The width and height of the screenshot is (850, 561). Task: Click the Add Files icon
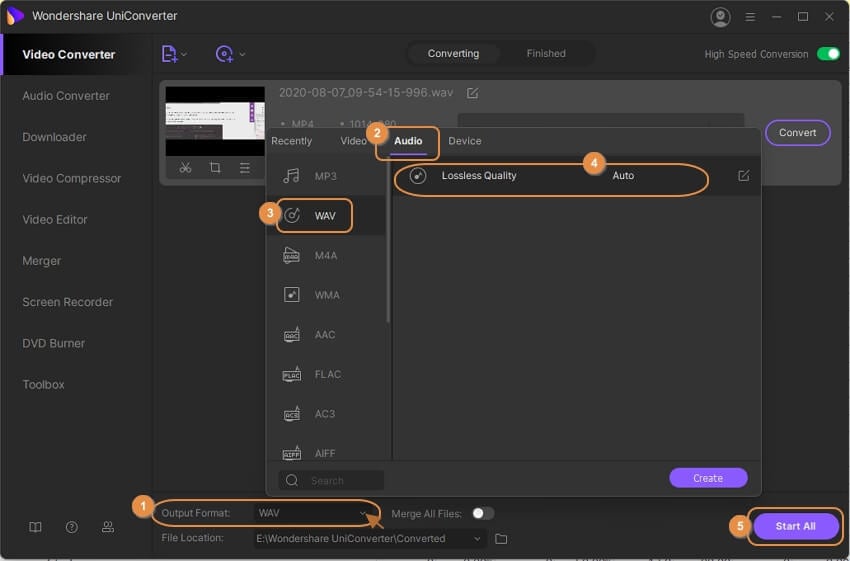169,54
